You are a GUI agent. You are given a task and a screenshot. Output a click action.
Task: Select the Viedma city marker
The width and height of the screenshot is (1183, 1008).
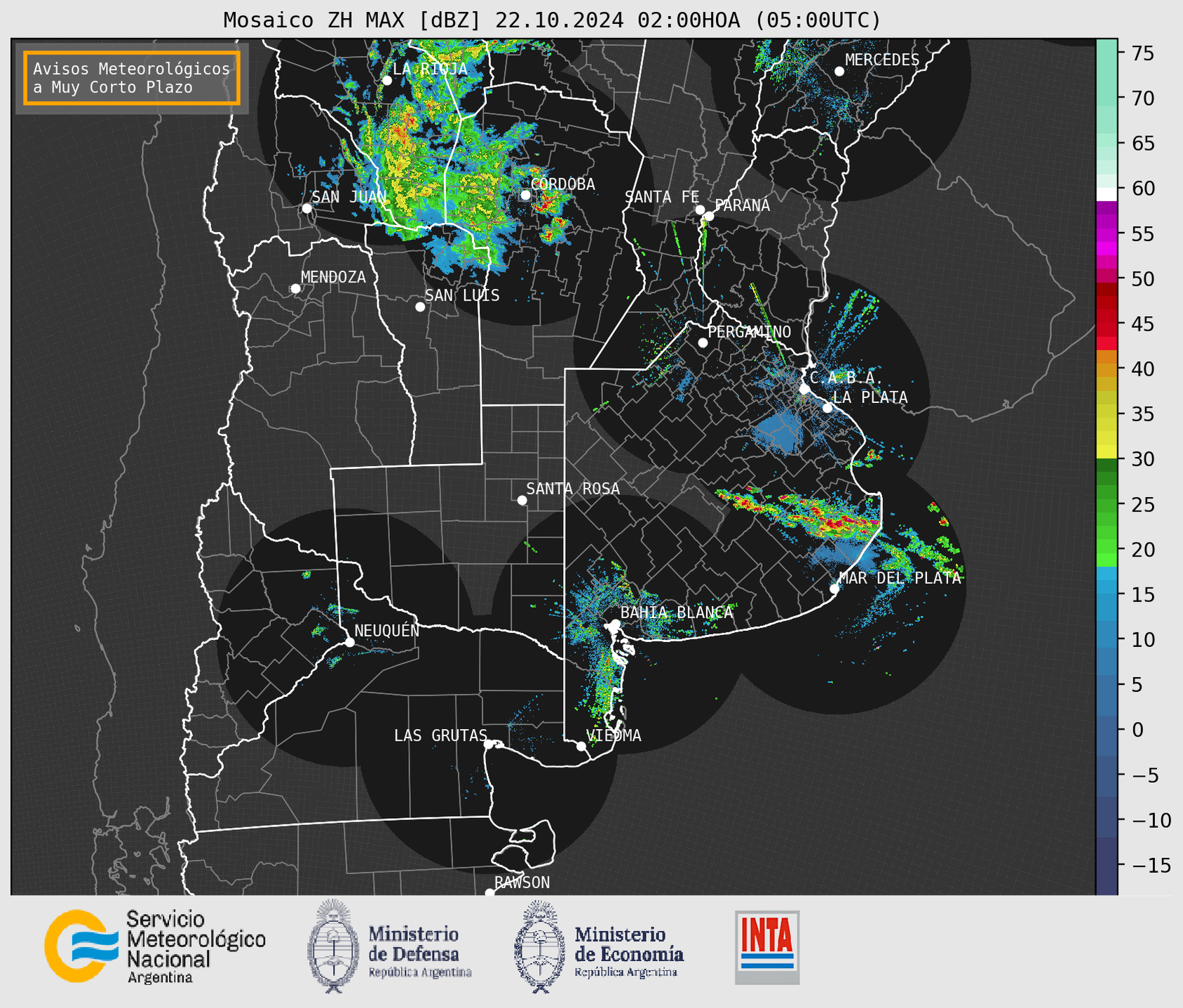coord(581,747)
